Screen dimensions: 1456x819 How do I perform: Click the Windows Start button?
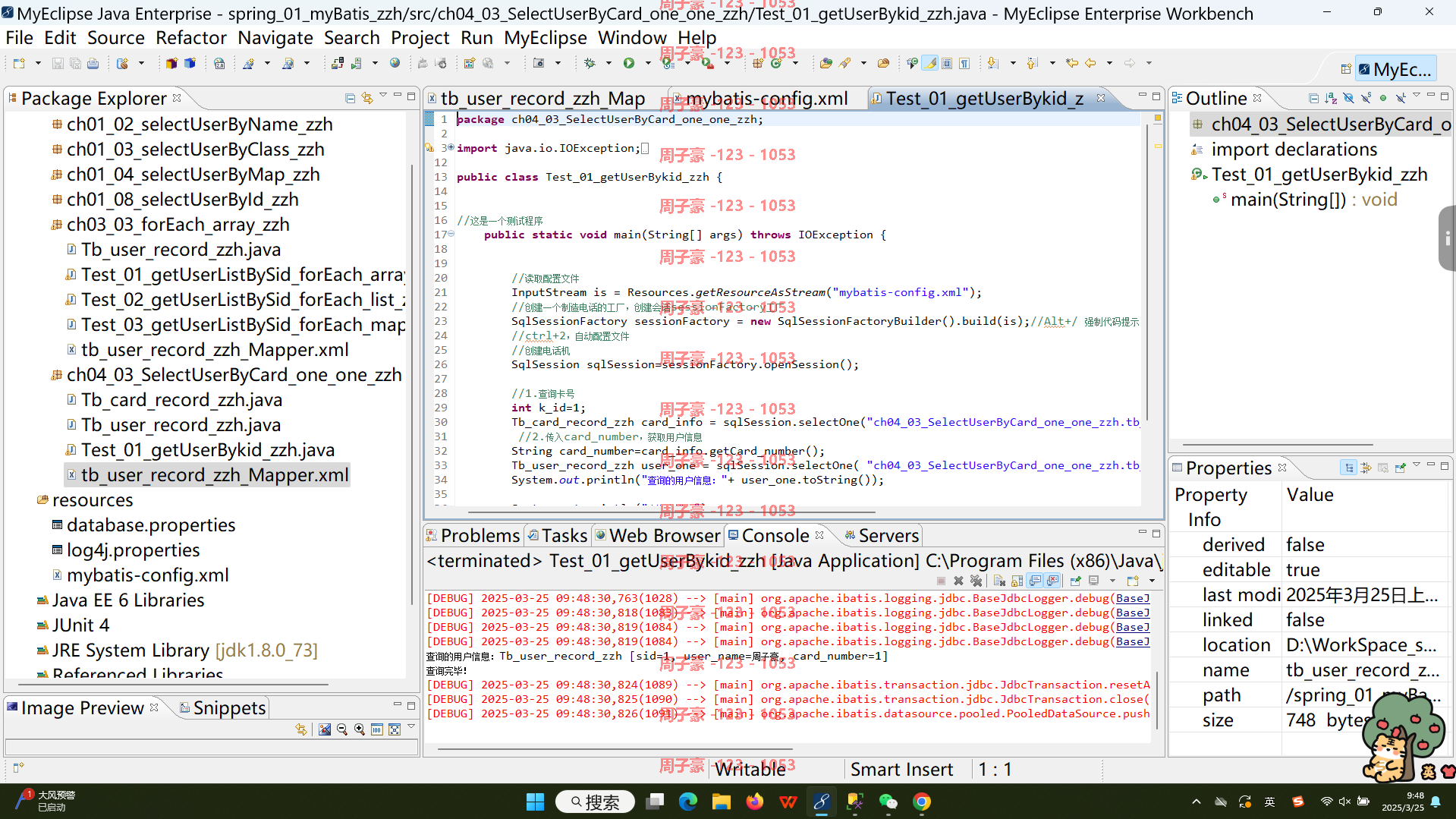tap(535, 802)
